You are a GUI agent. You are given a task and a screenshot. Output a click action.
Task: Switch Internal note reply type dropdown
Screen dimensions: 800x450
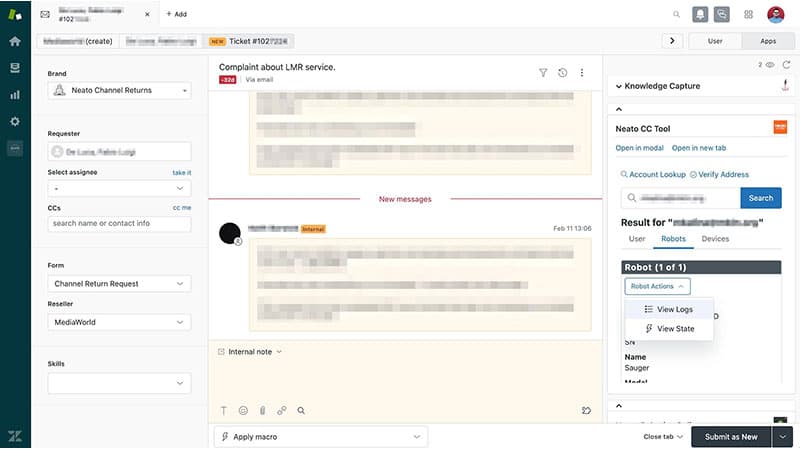pyautogui.click(x=250, y=352)
